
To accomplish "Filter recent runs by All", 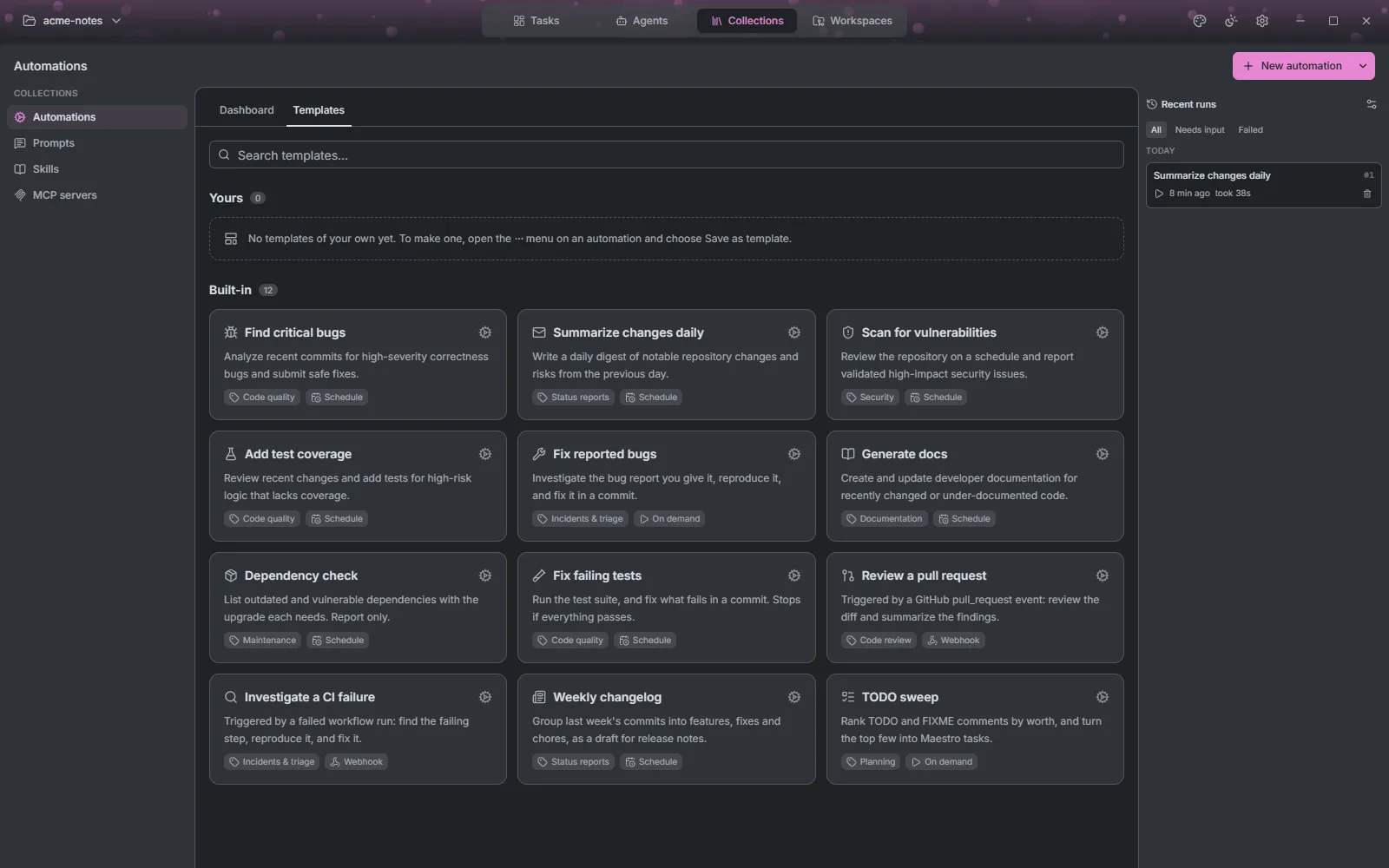I will (x=1155, y=130).
